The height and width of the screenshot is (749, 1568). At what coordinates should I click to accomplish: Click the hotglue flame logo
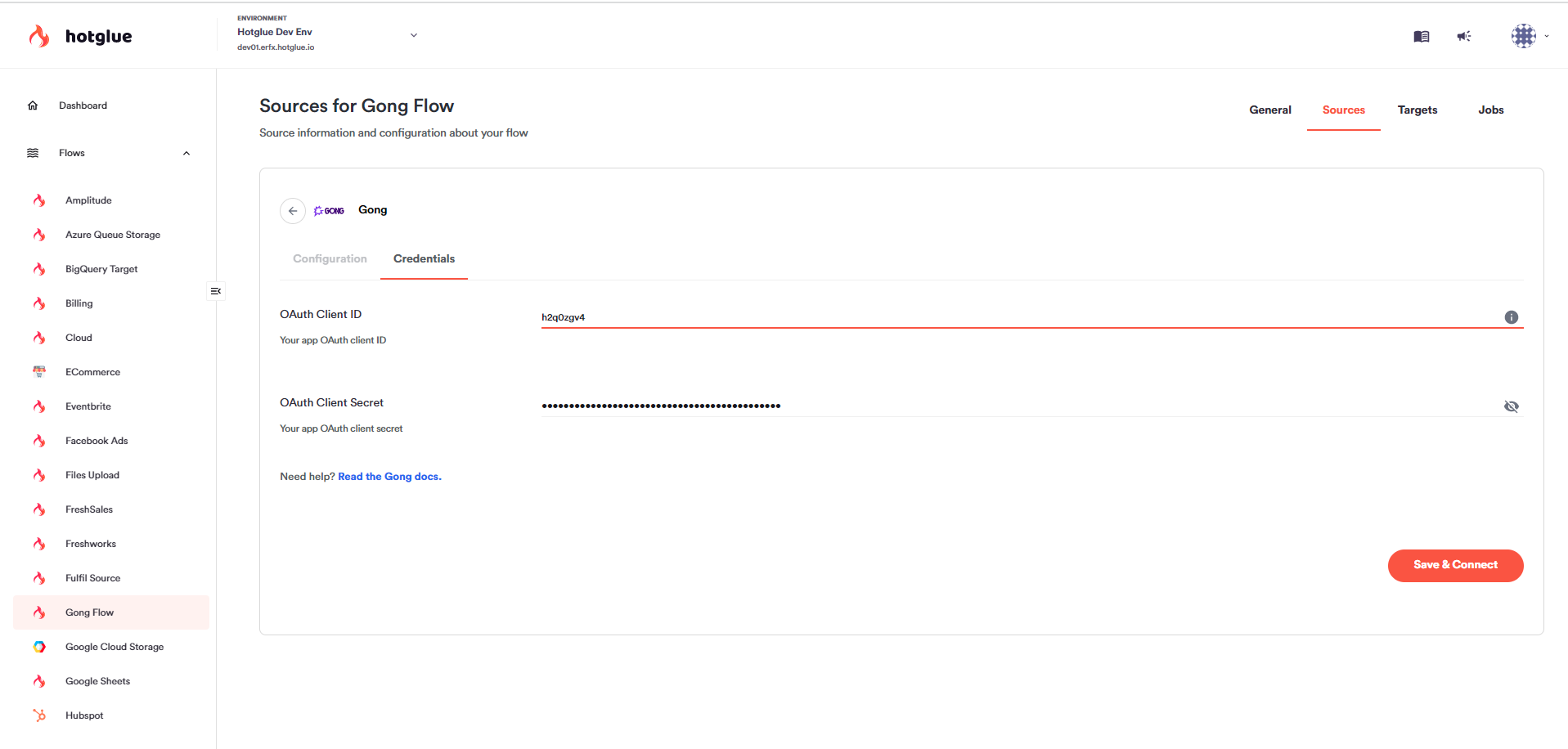click(x=39, y=36)
